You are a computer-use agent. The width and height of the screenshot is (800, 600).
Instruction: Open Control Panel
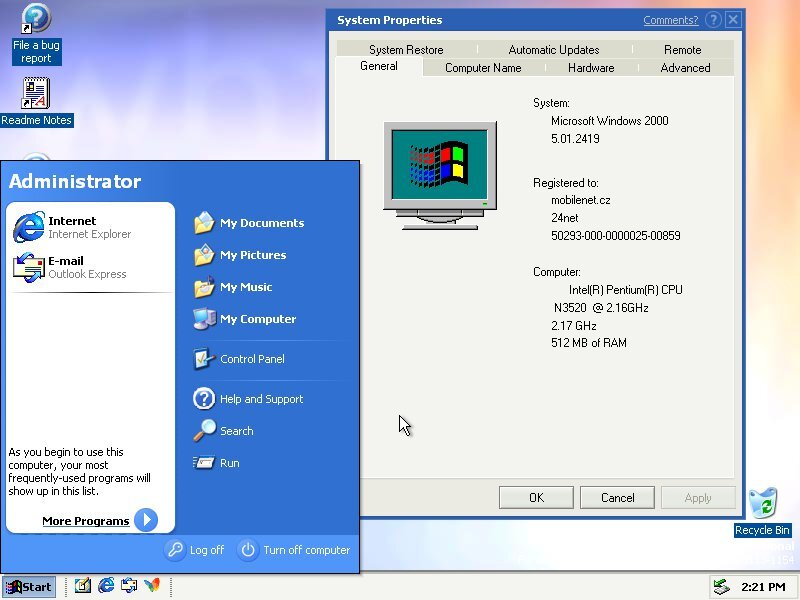(251, 359)
